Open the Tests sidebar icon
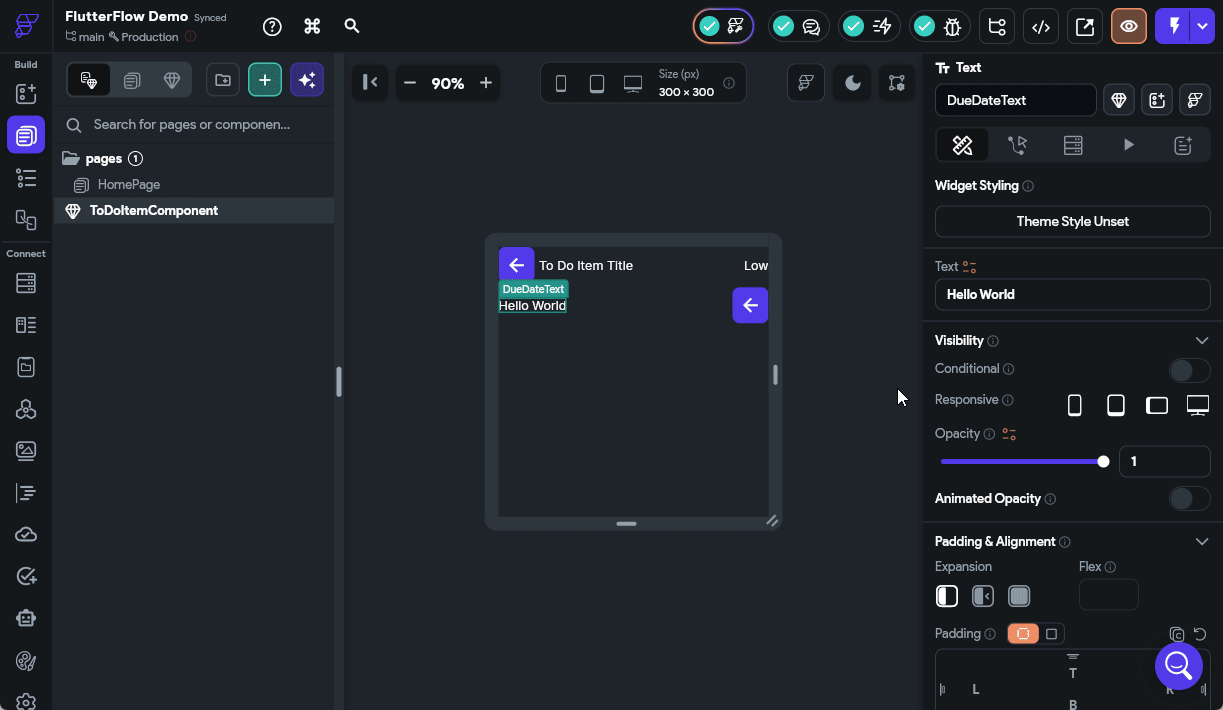The height and width of the screenshot is (710, 1223). (x=26, y=577)
